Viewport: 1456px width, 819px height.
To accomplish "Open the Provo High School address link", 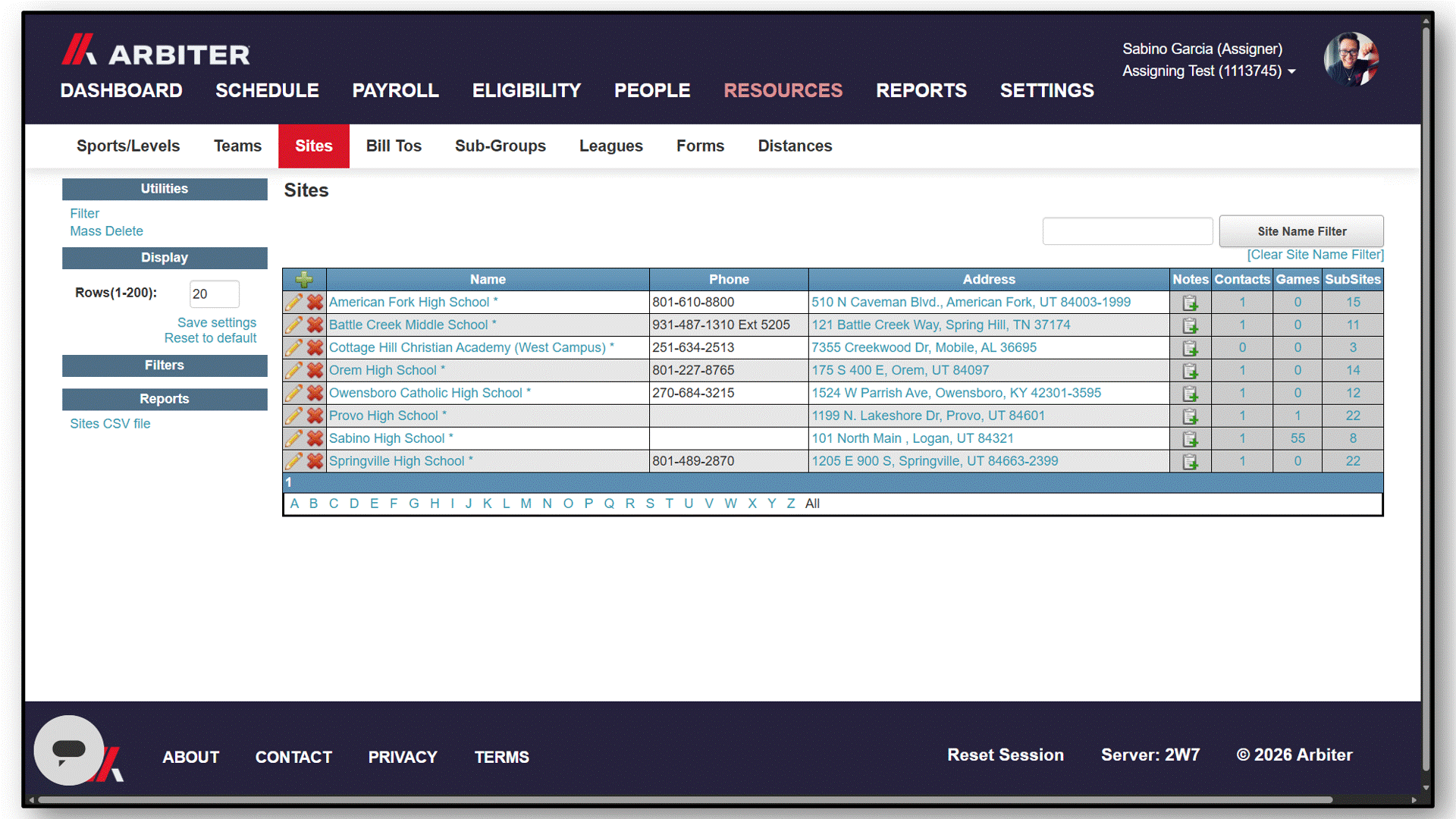I will [x=928, y=416].
